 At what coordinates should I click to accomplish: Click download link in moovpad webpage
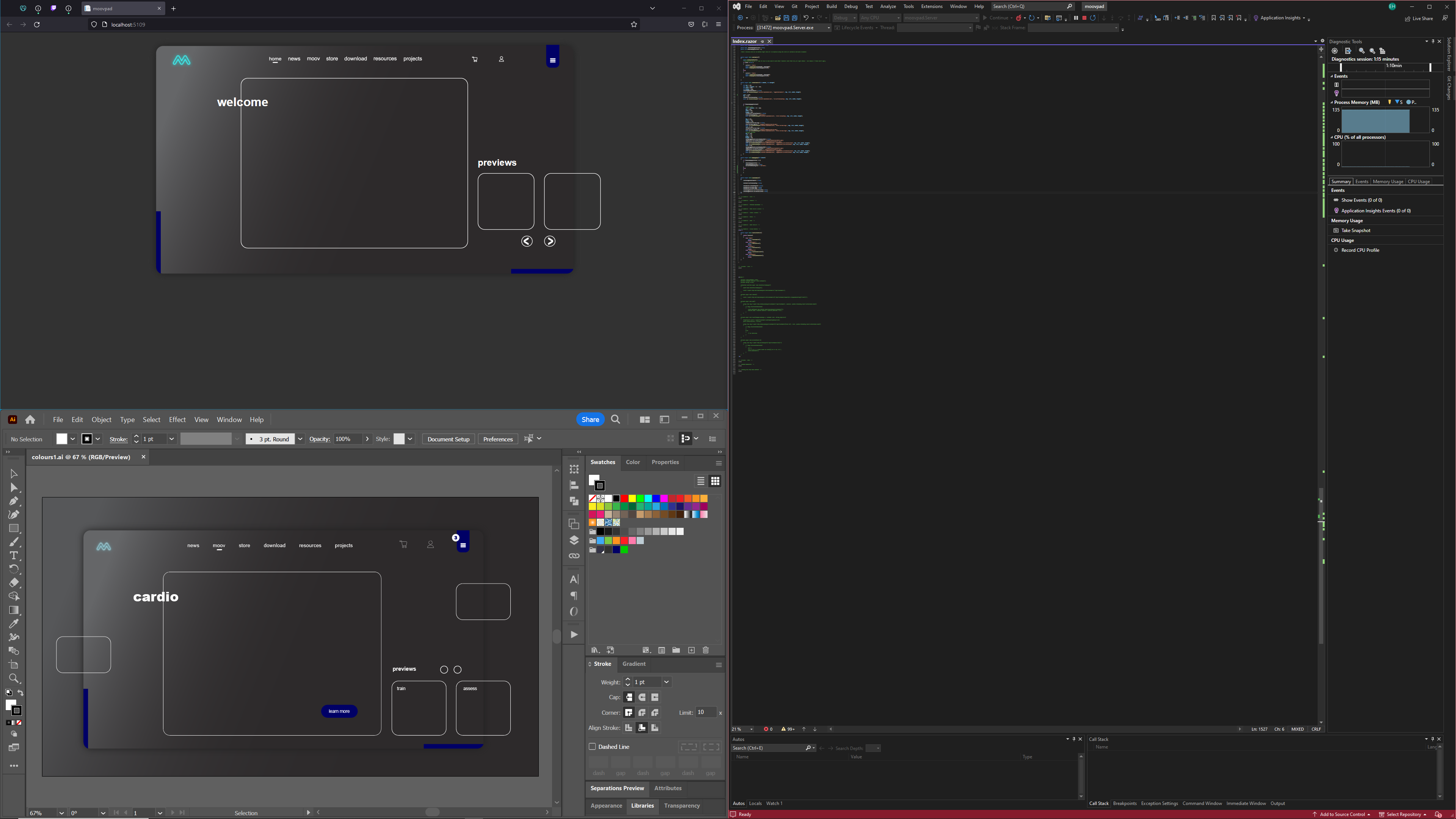356,59
